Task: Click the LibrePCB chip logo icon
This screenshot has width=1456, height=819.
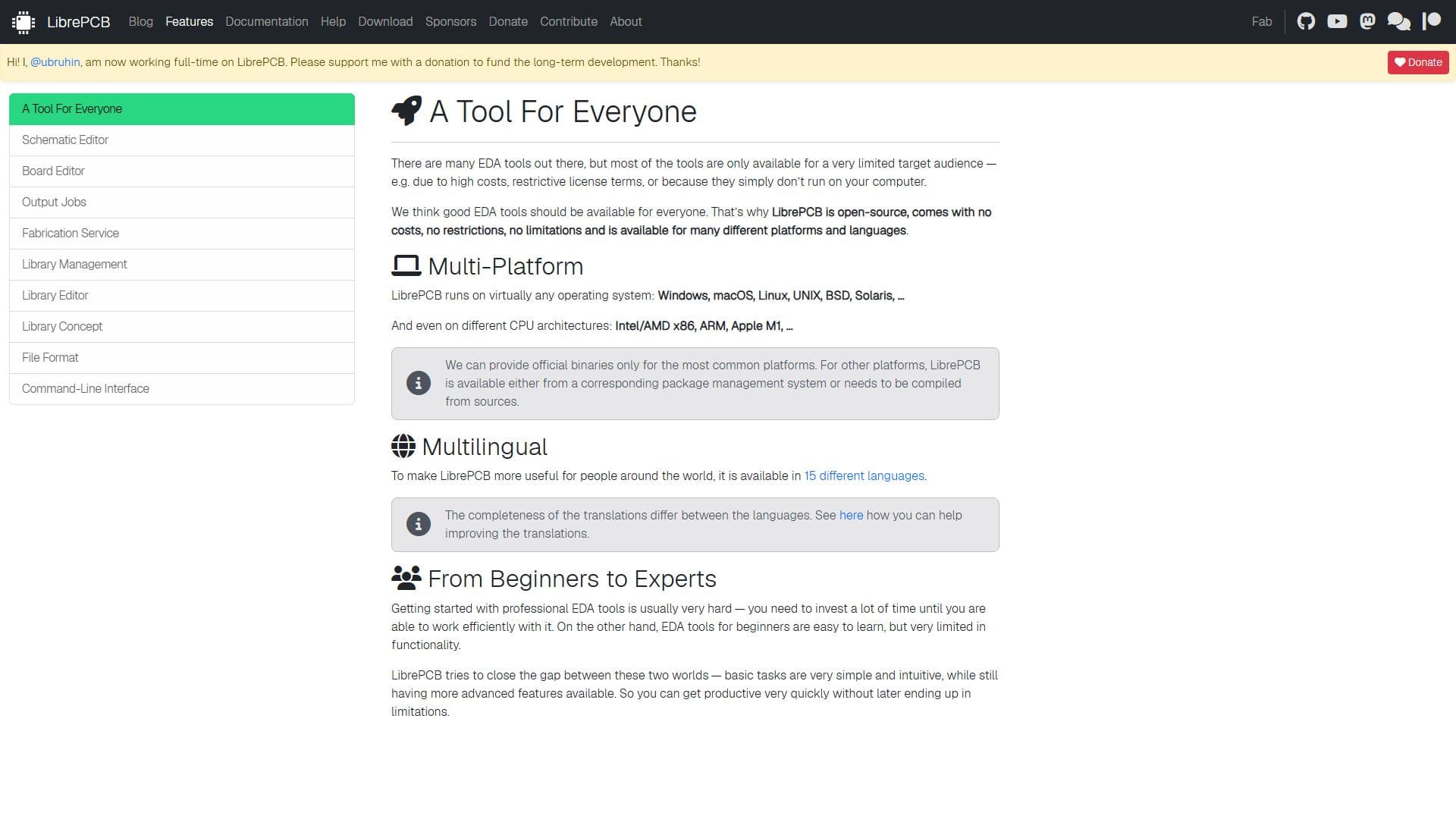Action: [x=24, y=22]
